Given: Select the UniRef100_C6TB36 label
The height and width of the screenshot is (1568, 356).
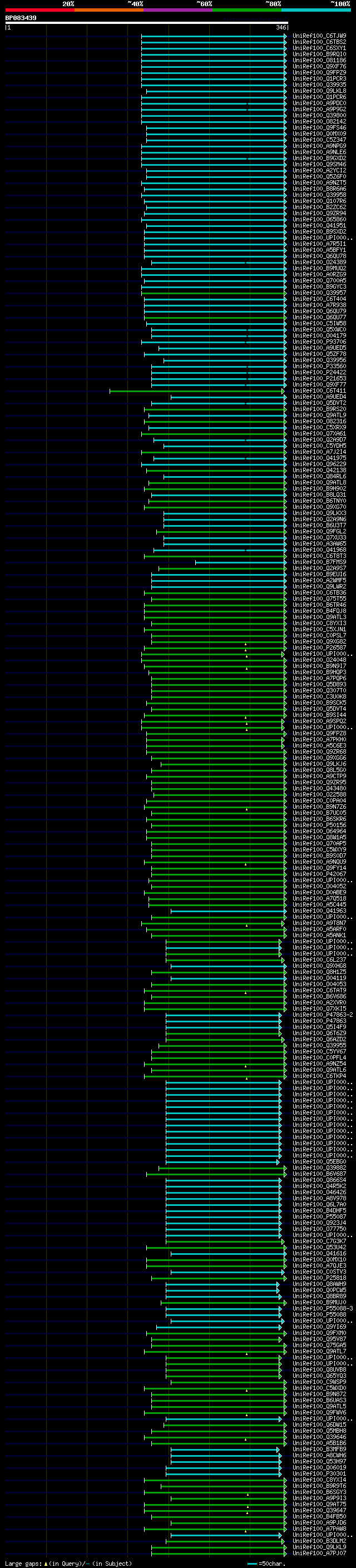Looking at the screenshot, I should coord(319,592).
